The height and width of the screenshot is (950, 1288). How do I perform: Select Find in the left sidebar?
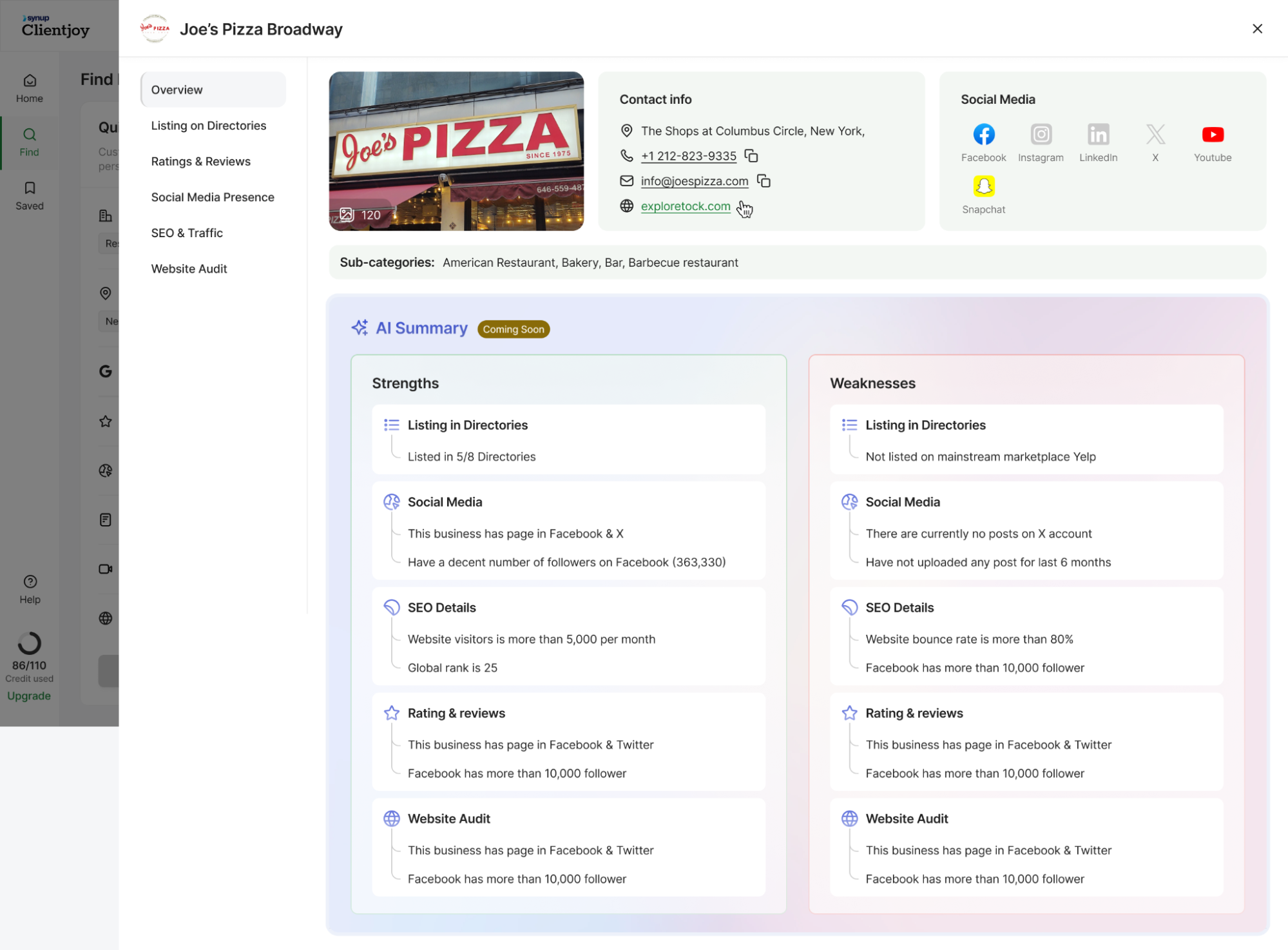point(30,142)
